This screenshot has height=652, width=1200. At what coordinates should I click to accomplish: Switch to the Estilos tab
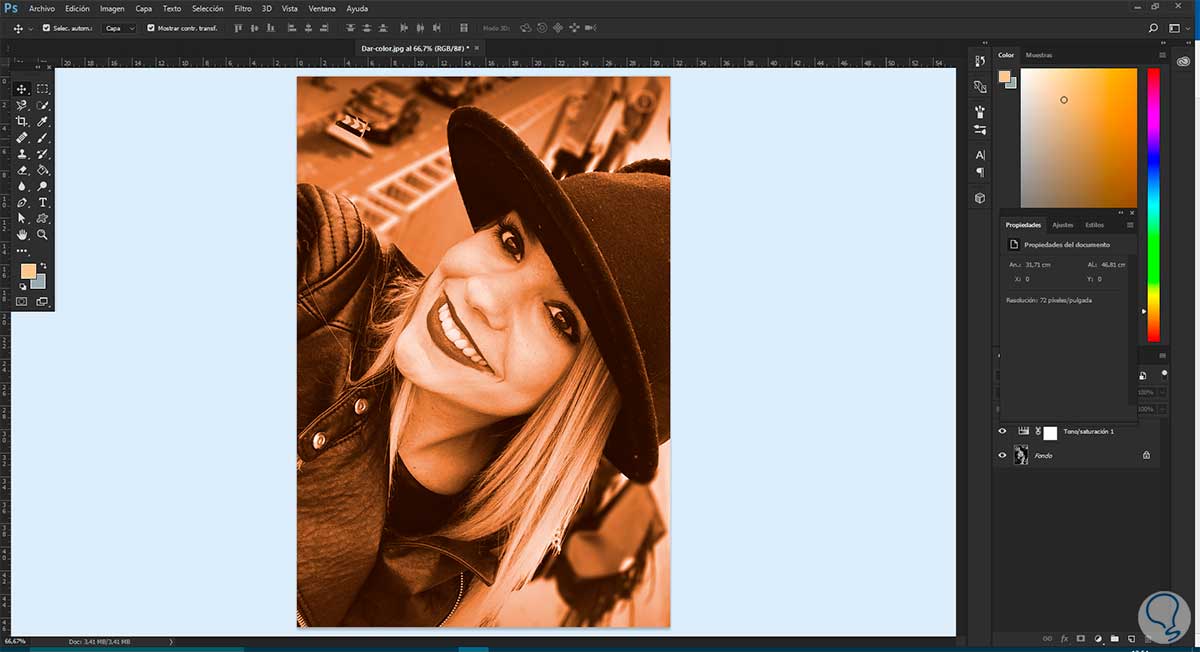(x=1094, y=225)
